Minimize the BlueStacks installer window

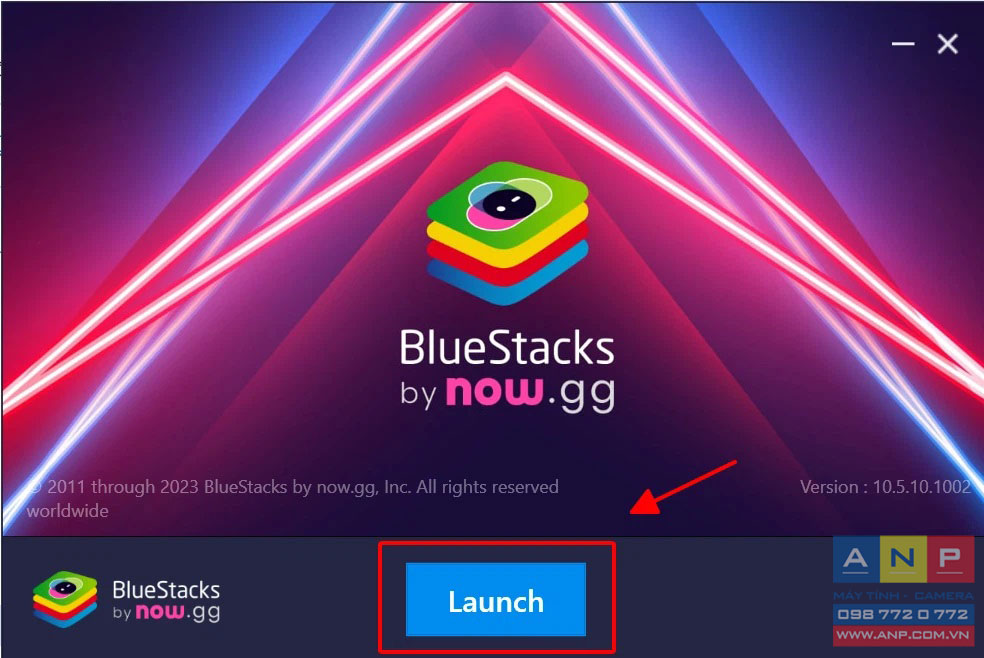(903, 44)
